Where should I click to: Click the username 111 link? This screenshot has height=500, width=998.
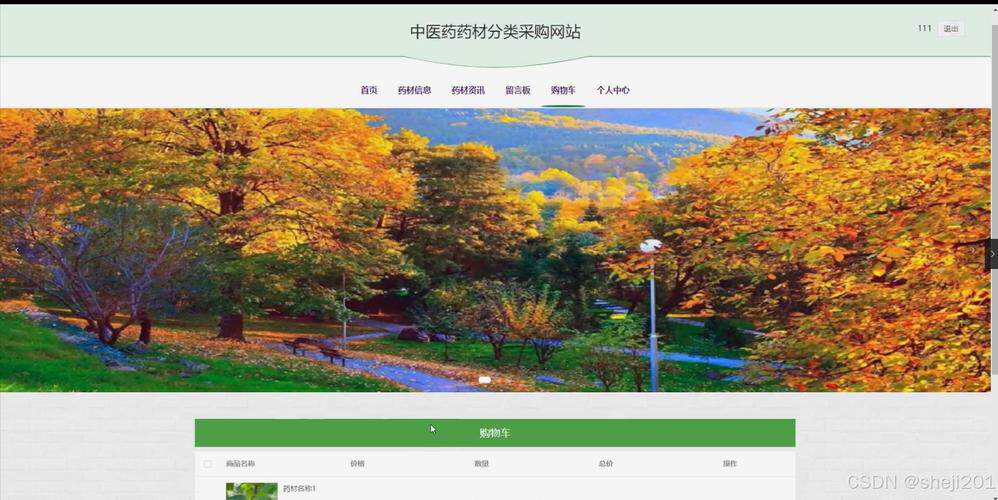click(x=924, y=29)
